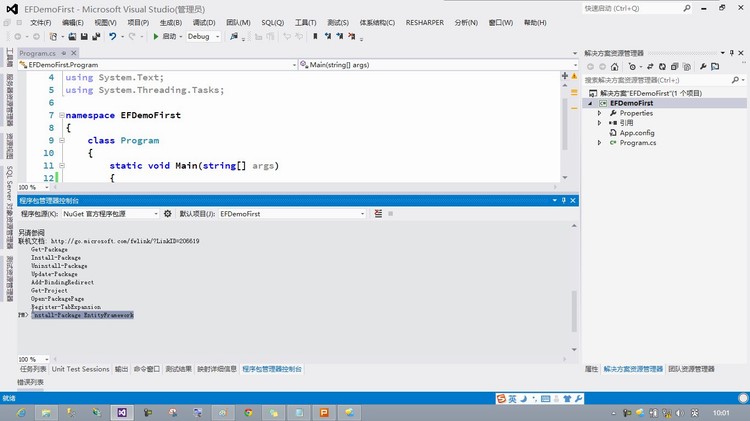Click Sync with Active Document icon

tap(650, 66)
